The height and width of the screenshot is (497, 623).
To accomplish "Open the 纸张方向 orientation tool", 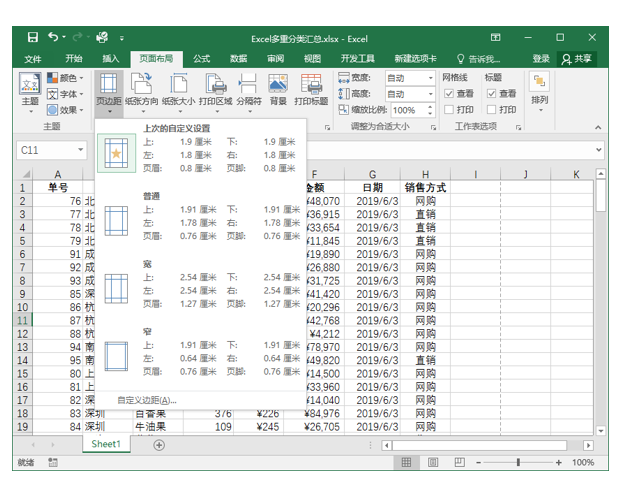I will coord(141,93).
